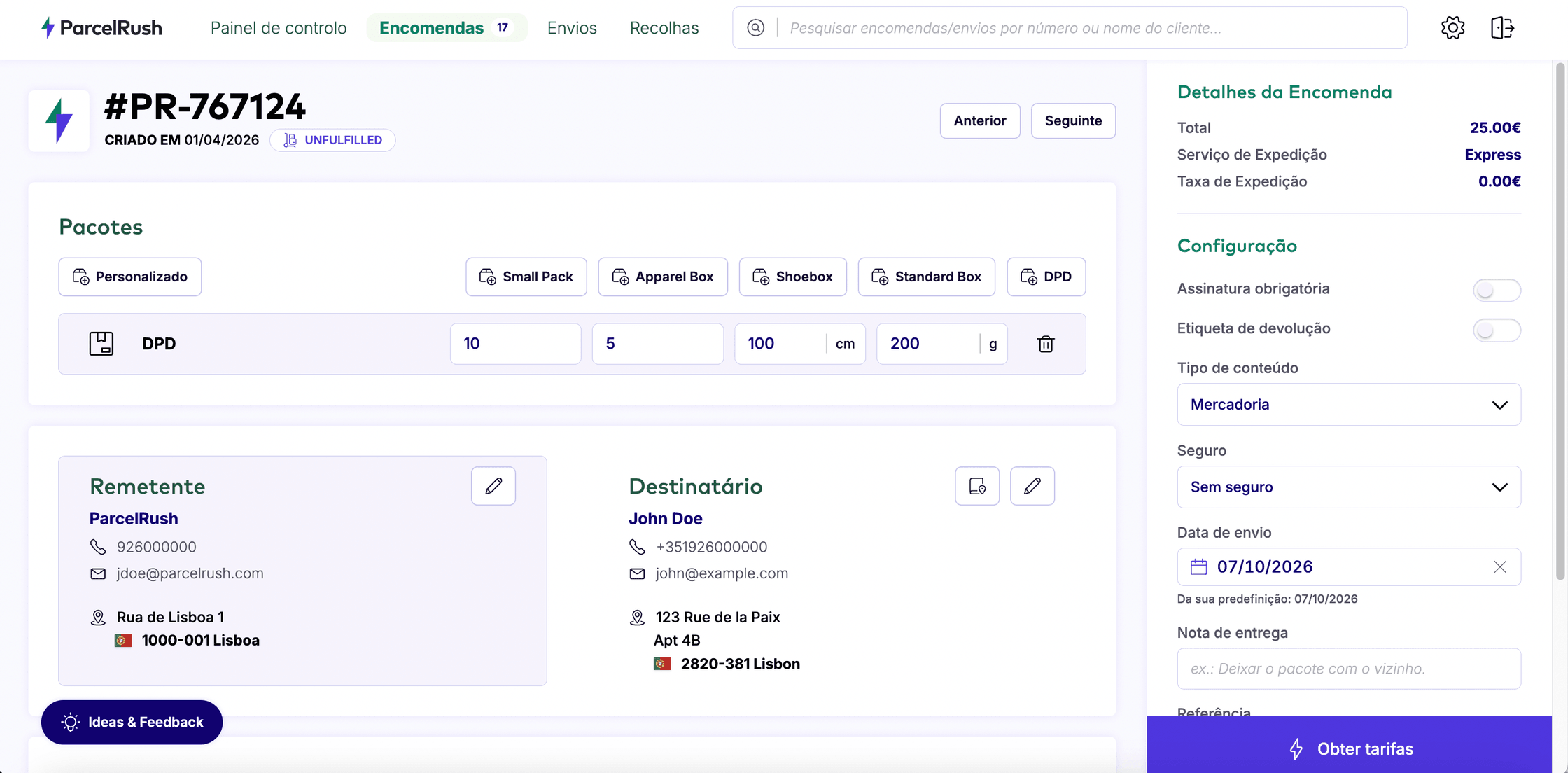Add a Small Pack package preset
The height and width of the screenshot is (773, 1568).
tap(526, 277)
